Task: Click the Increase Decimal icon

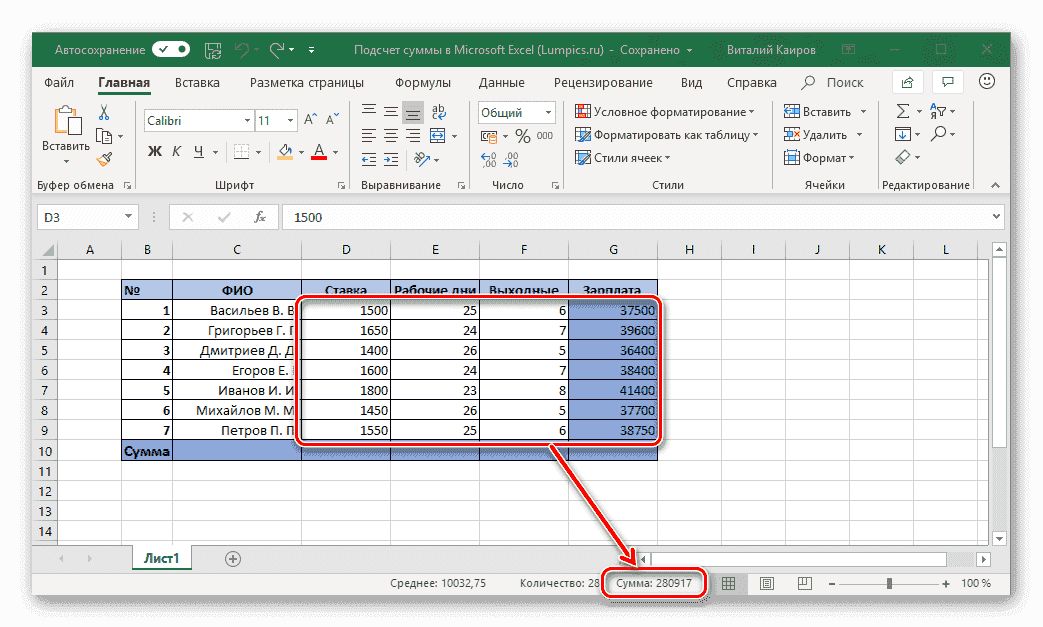Action: tap(489, 158)
